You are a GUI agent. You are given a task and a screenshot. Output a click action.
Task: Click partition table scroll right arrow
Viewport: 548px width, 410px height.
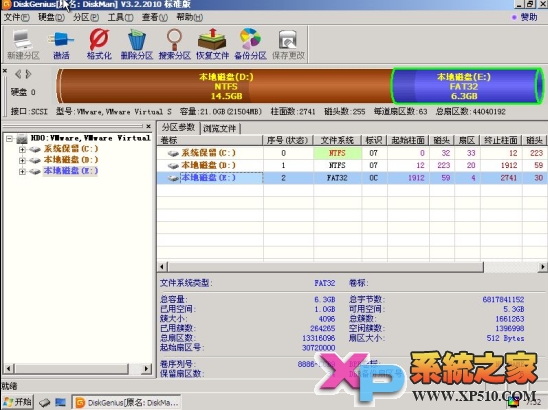coord(542,267)
